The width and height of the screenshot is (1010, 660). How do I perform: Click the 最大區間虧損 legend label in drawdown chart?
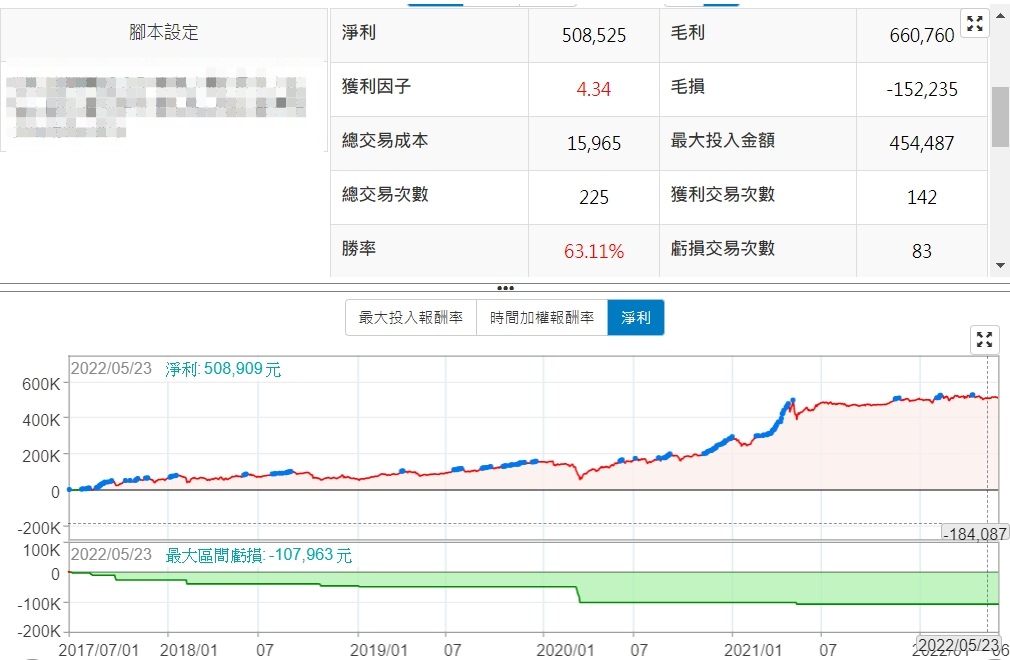click(x=258, y=555)
